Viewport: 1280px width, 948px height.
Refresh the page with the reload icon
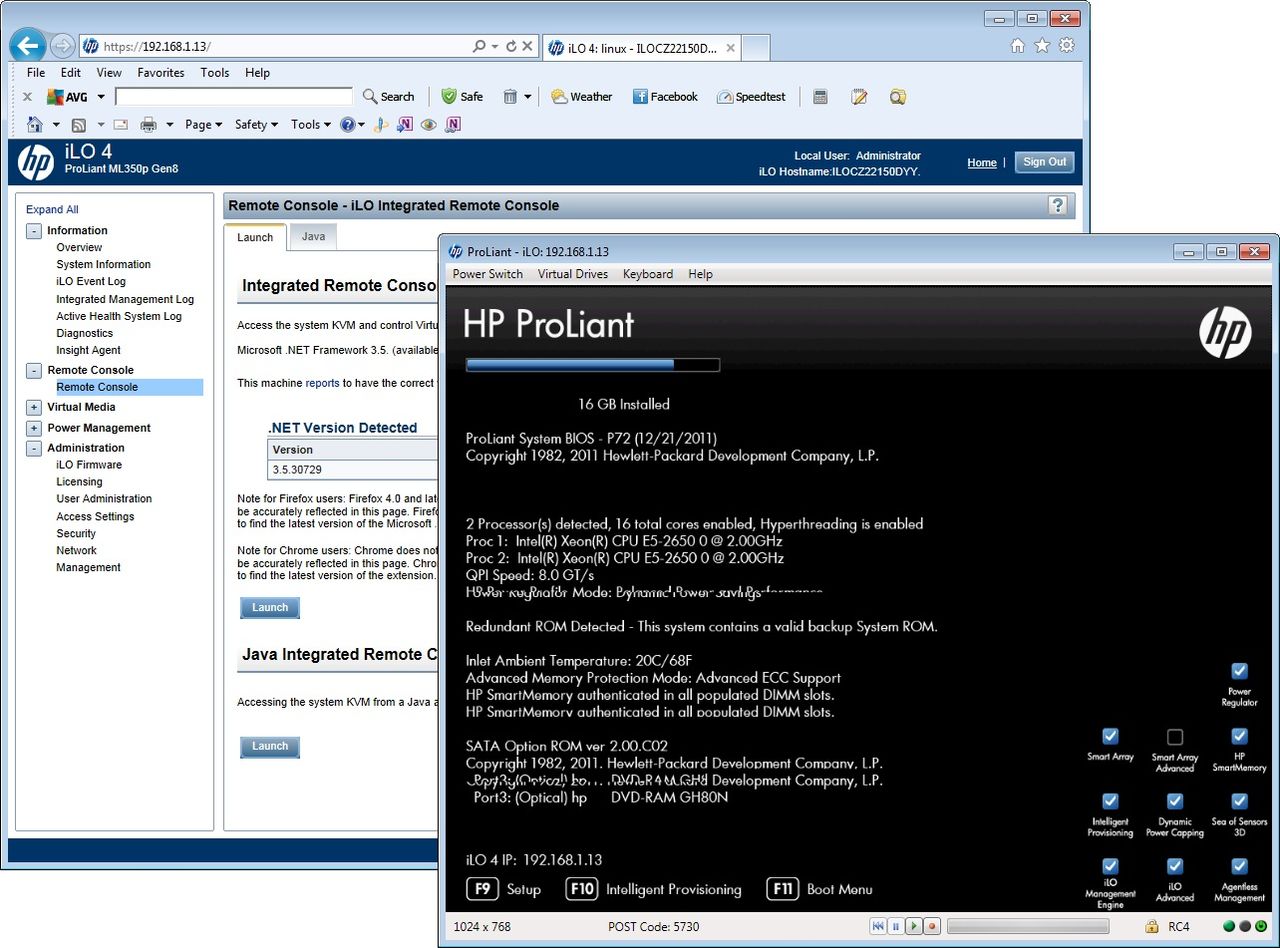click(x=511, y=46)
